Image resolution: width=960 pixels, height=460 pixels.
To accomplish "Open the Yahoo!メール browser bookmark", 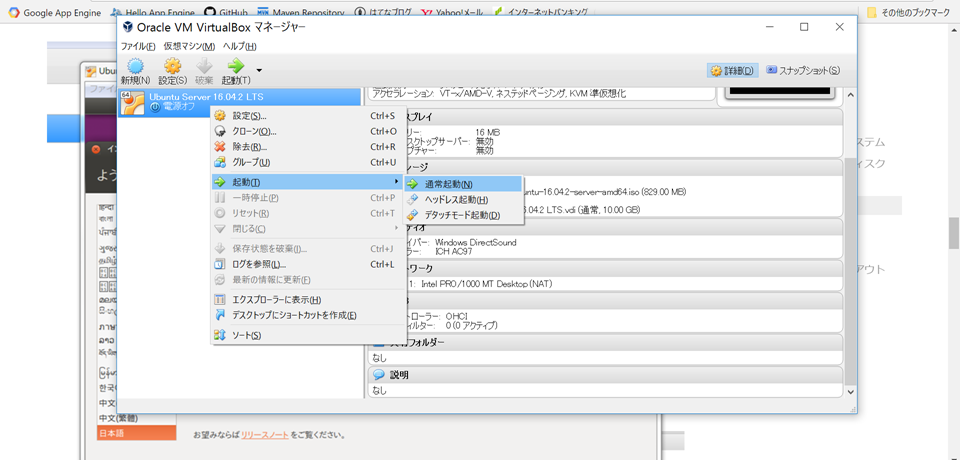I will (x=453, y=12).
